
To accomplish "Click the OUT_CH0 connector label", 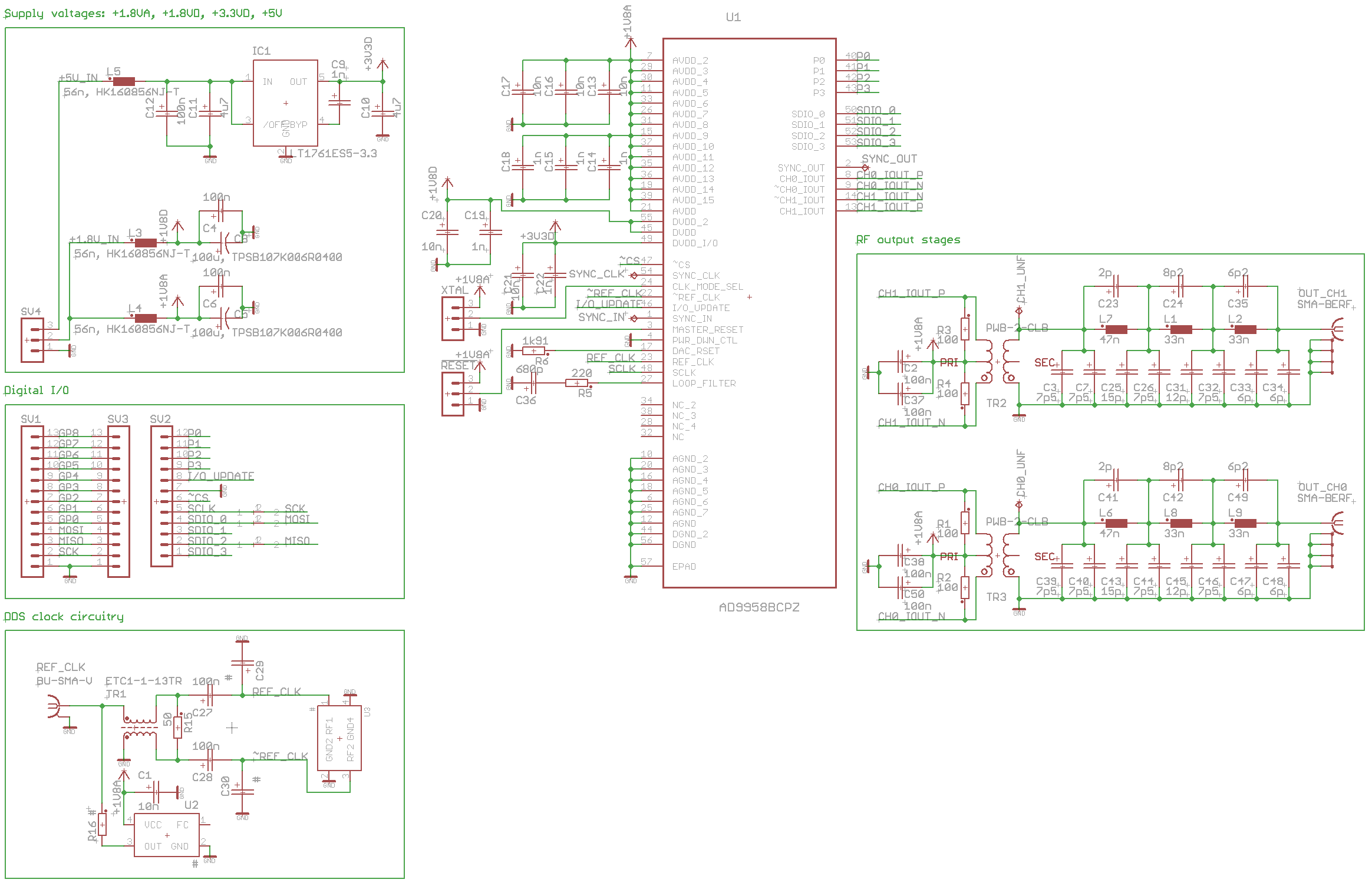I will point(1322,487).
